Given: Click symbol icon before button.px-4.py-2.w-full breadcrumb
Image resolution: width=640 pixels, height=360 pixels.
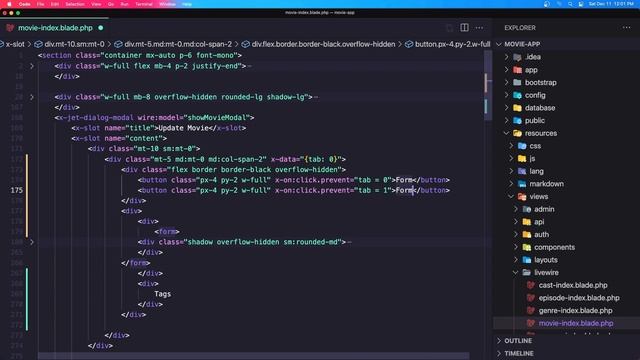Looking at the screenshot, I should coord(409,44).
